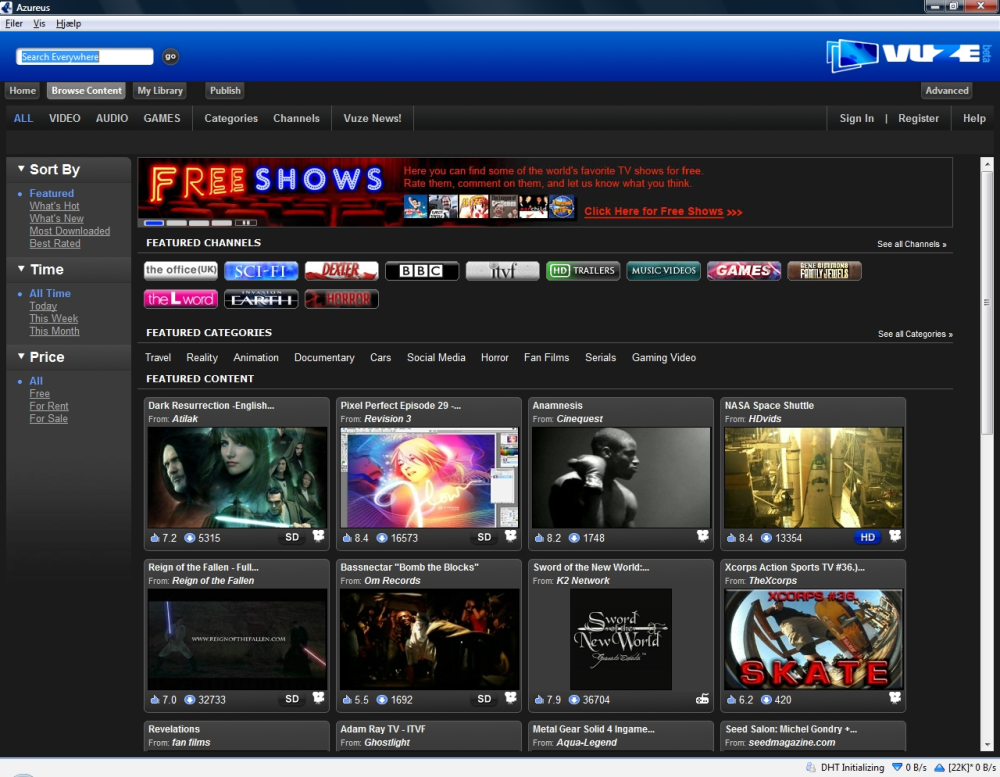Click the HD Trailers channel icon
The image size is (1000, 777).
[x=582, y=271]
